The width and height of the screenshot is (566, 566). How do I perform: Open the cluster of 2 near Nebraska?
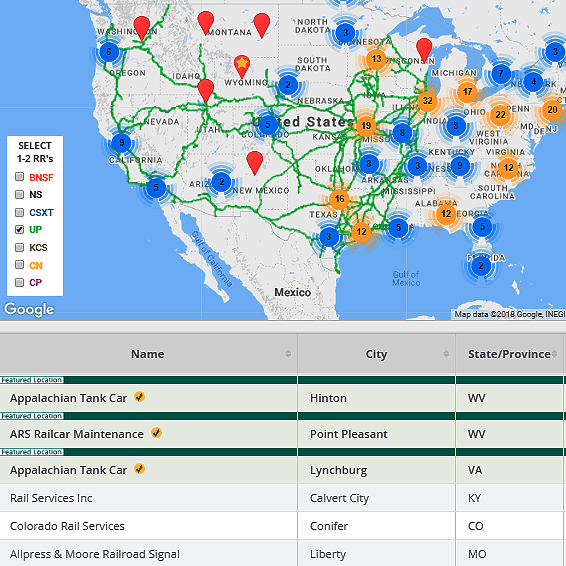coord(288,85)
